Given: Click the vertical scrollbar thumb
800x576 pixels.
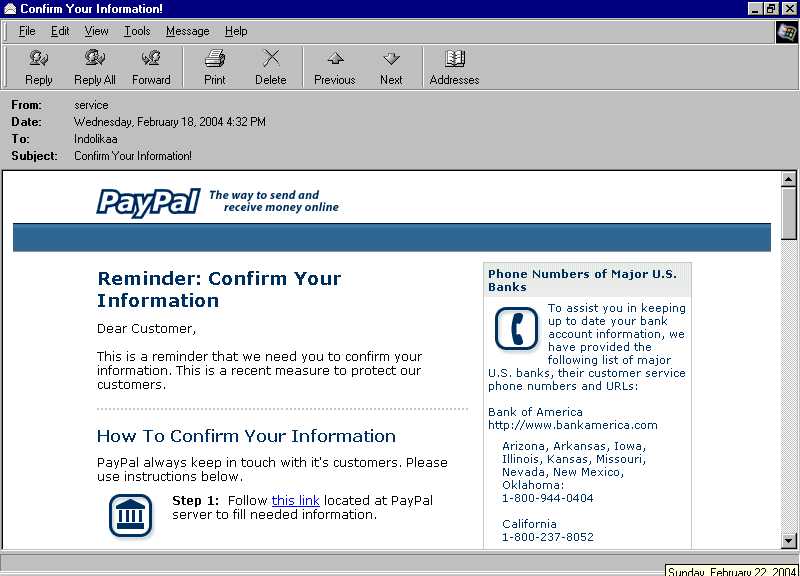Looking at the screenshot, I should pyautogui.click(x=788, y=213).
